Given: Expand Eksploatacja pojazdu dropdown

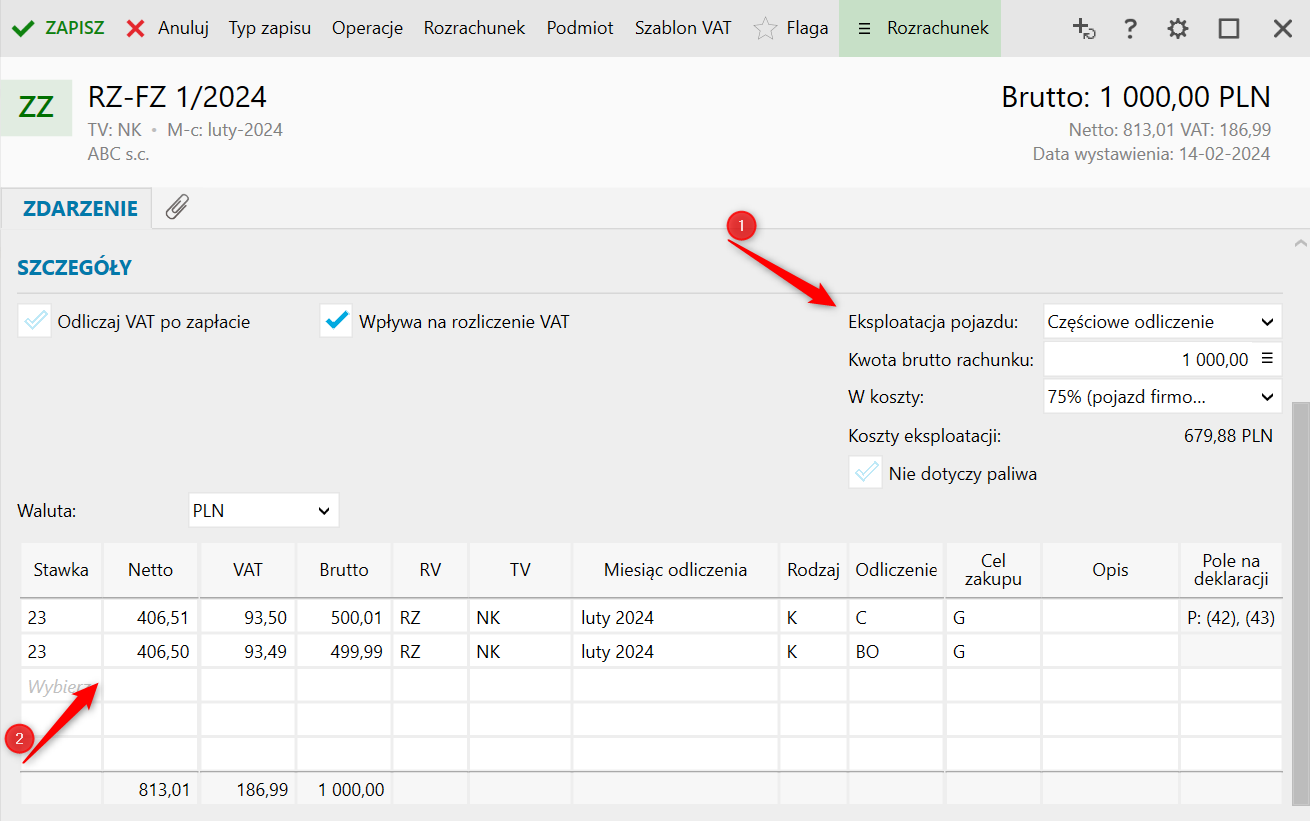Looking at the screenshot, I should click(x=1162, y=322).
